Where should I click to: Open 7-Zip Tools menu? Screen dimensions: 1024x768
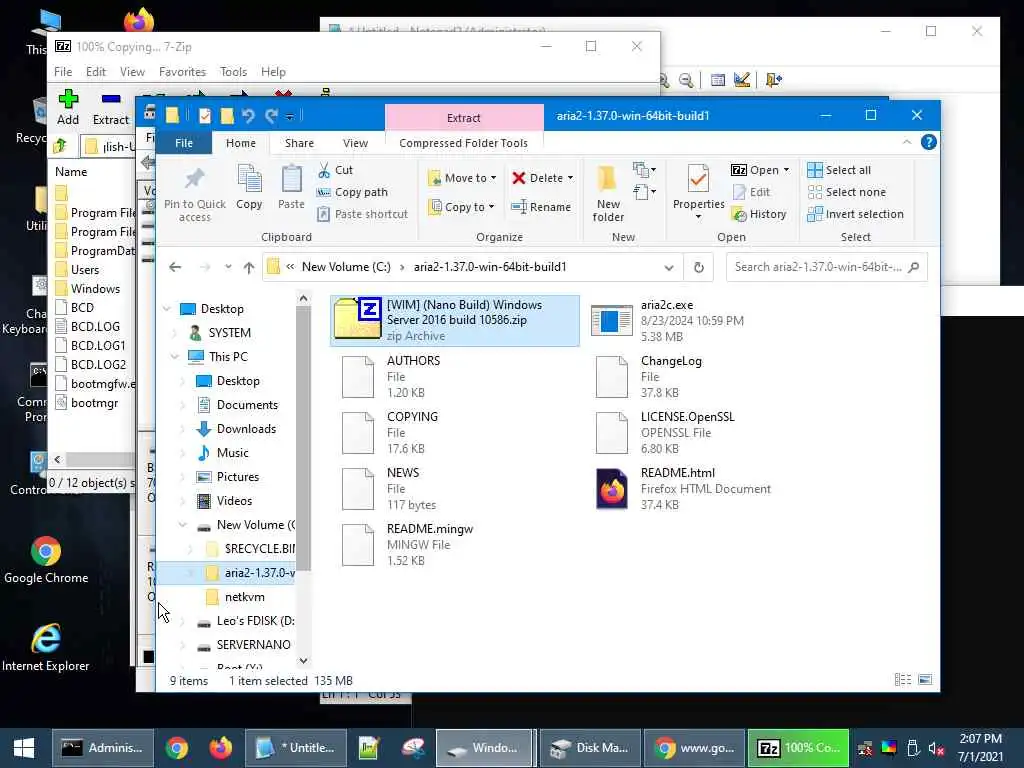pyautogui.click(x=233, y=72)
